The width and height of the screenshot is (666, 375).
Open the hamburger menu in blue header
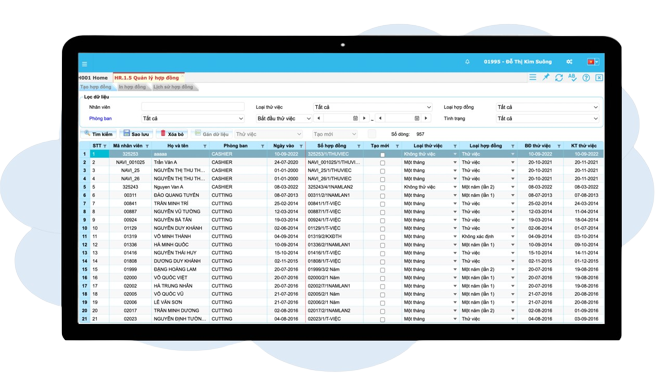(85, 64)
